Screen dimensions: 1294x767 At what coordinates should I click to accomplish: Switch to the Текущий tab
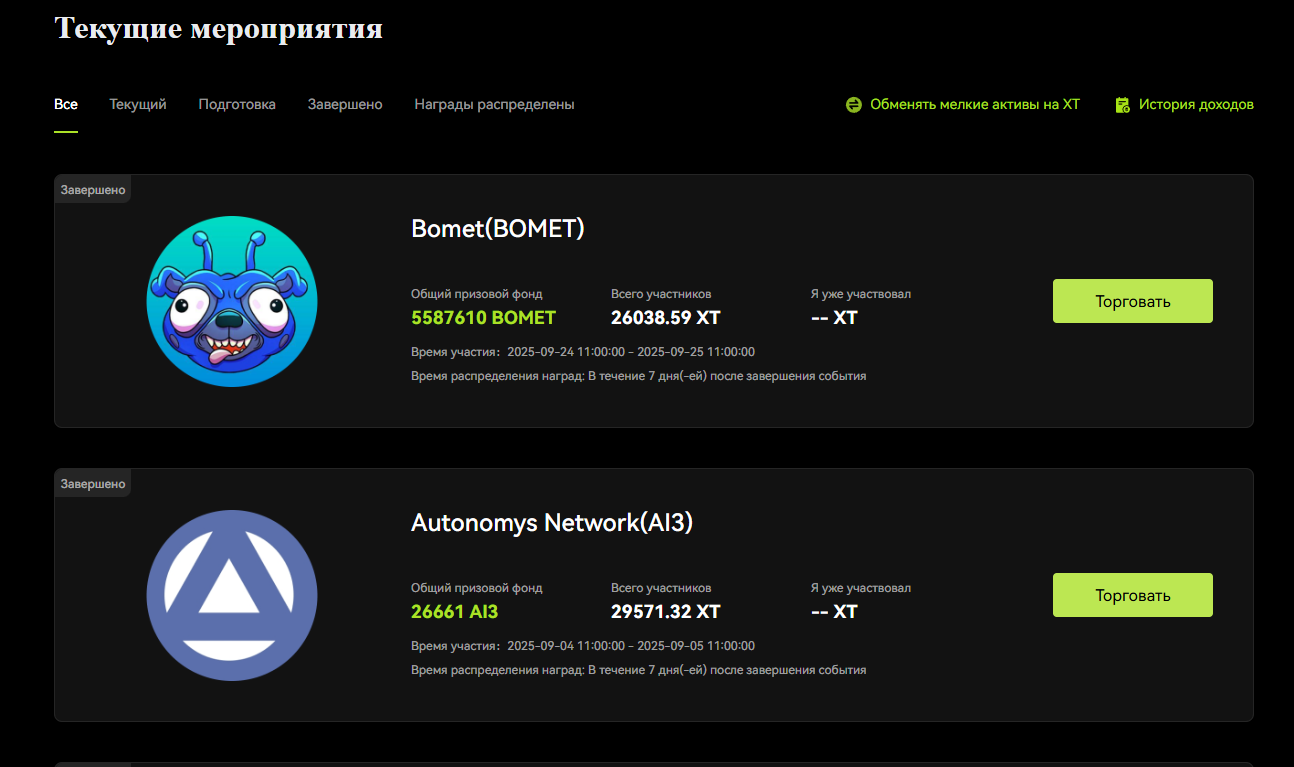[x=138, y=104]
